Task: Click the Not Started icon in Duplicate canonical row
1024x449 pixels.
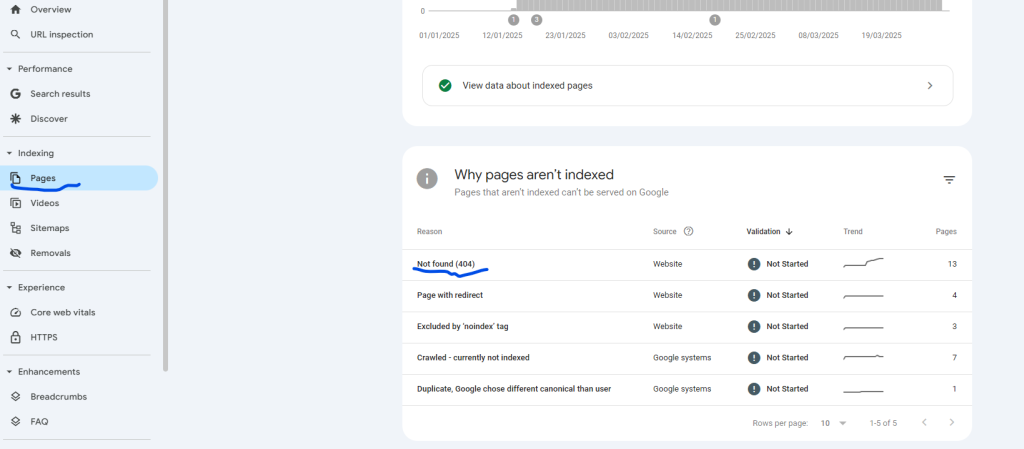Action: coord(754,389)
